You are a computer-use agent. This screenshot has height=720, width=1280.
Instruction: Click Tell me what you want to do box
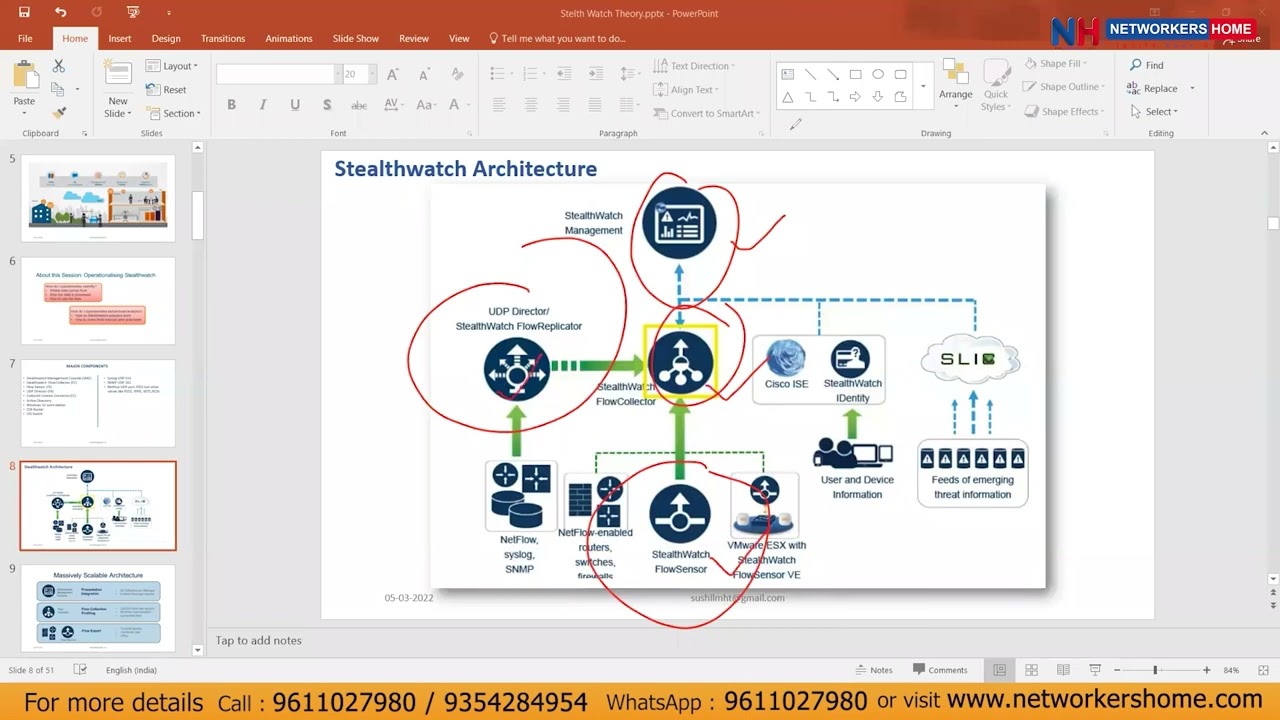[x=557, y=38]
